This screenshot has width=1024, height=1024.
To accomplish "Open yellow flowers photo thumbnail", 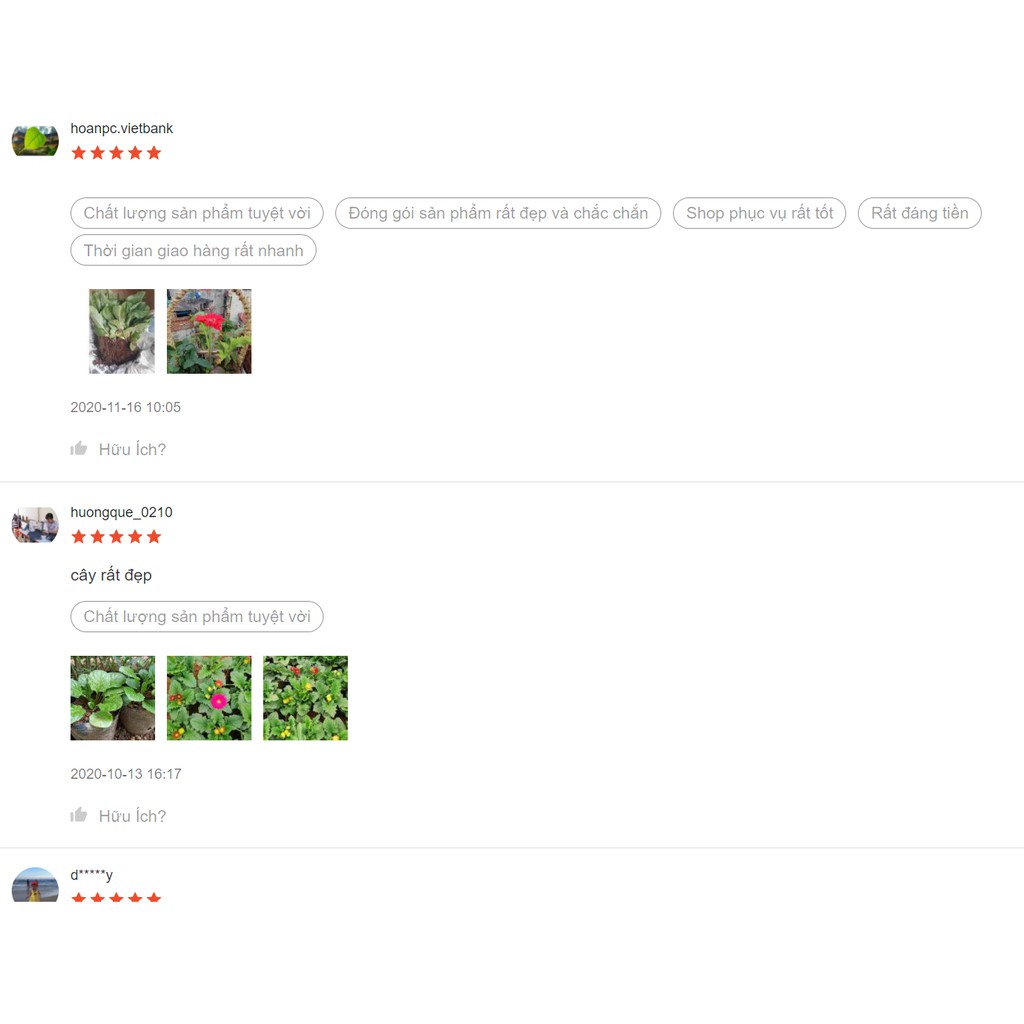I will coord(306,697).
